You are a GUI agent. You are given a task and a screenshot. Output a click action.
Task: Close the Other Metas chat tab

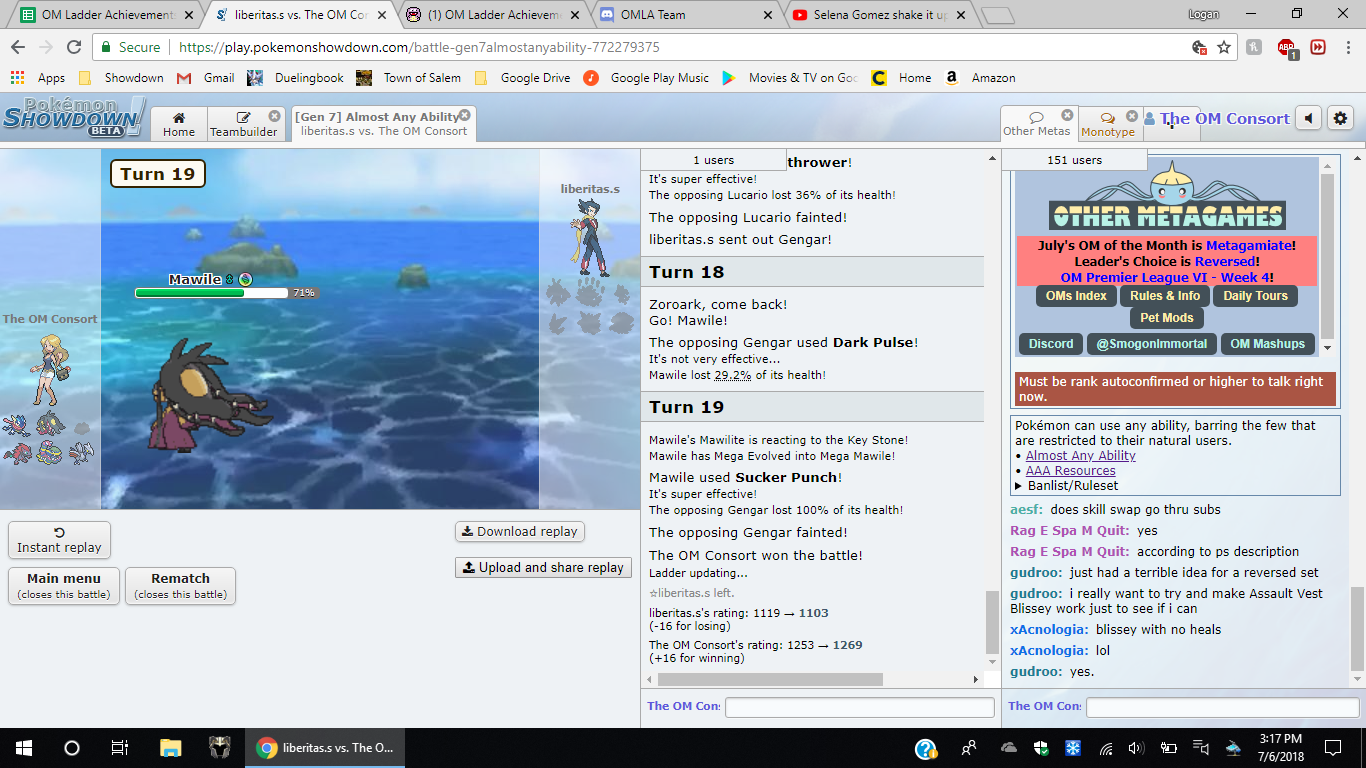click(1067, 116)
